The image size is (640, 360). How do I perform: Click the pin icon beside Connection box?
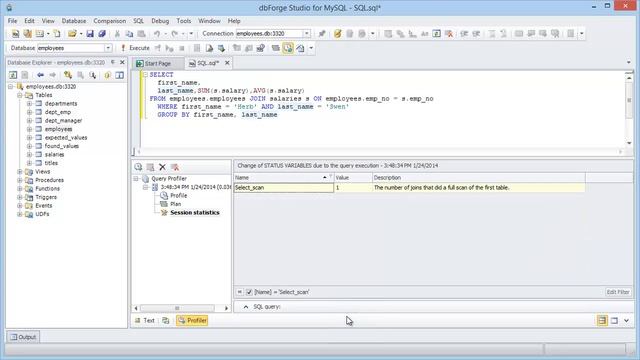point(322,34)
